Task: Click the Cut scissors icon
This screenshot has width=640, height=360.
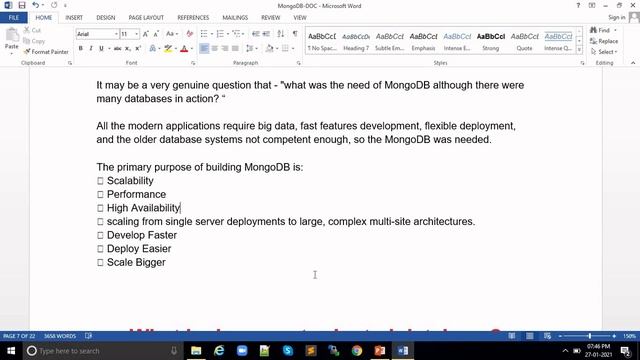Action: (x=27, y=30)
